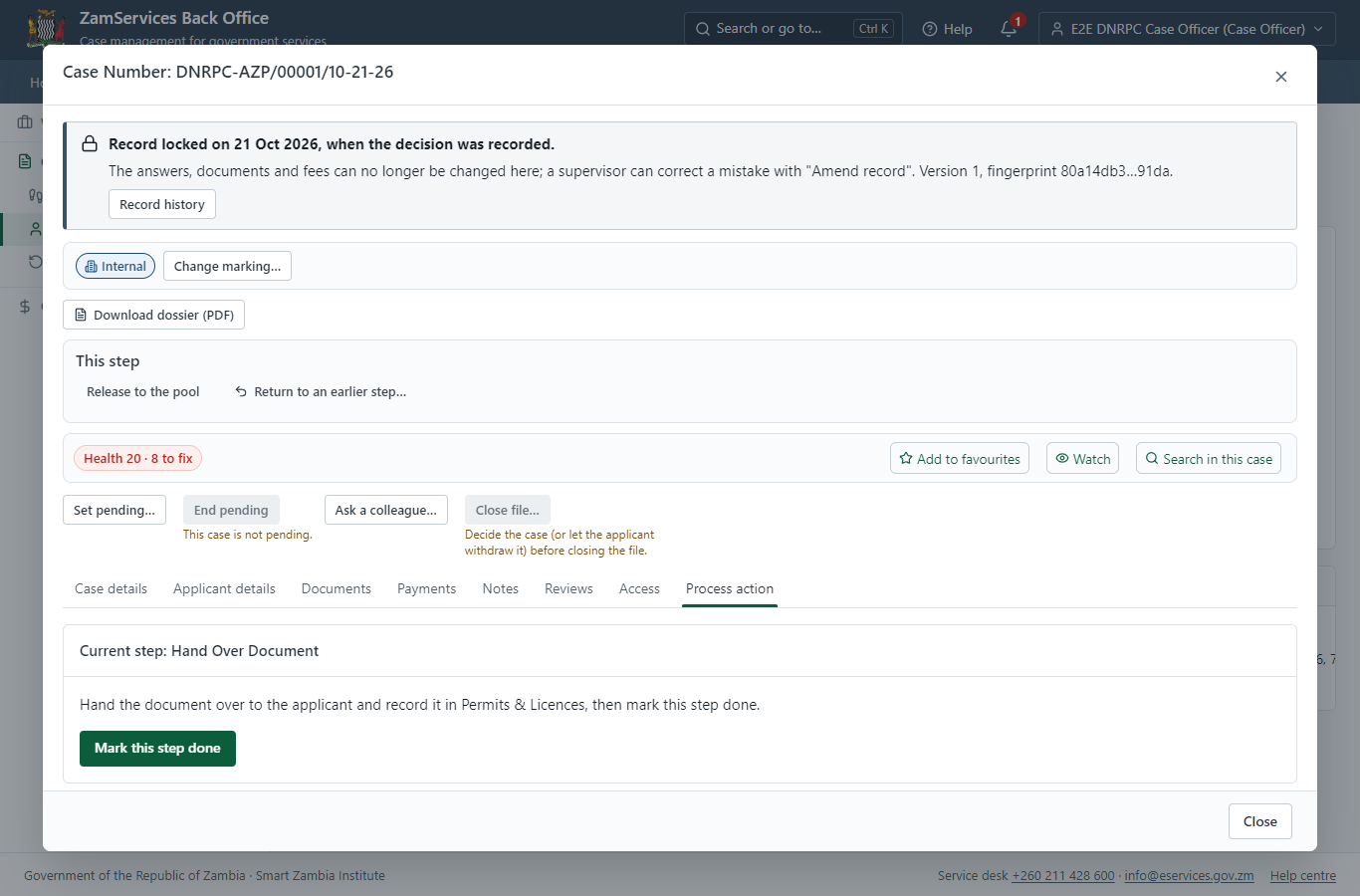This screenshot has width=1360, height=896.
Task: Click the padlock icon in the locked banner
Action: point(90,143)
